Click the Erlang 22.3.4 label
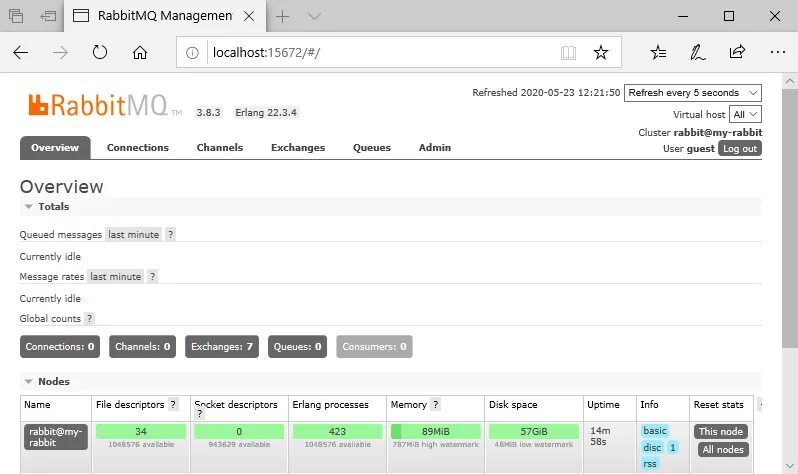This screenshot has height=474, width=798. click(266, 113)
